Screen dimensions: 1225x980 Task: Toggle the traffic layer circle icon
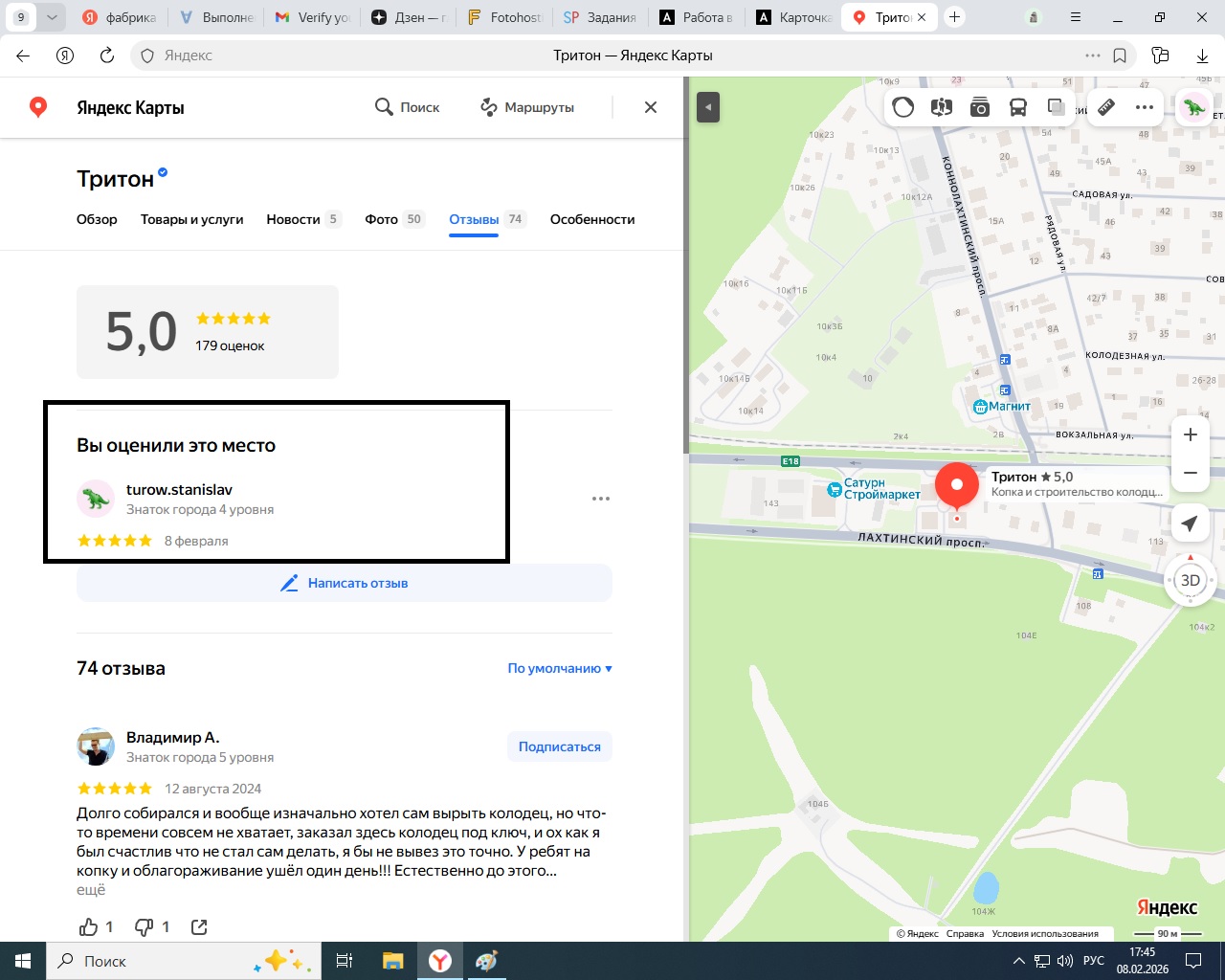[903, 107]
